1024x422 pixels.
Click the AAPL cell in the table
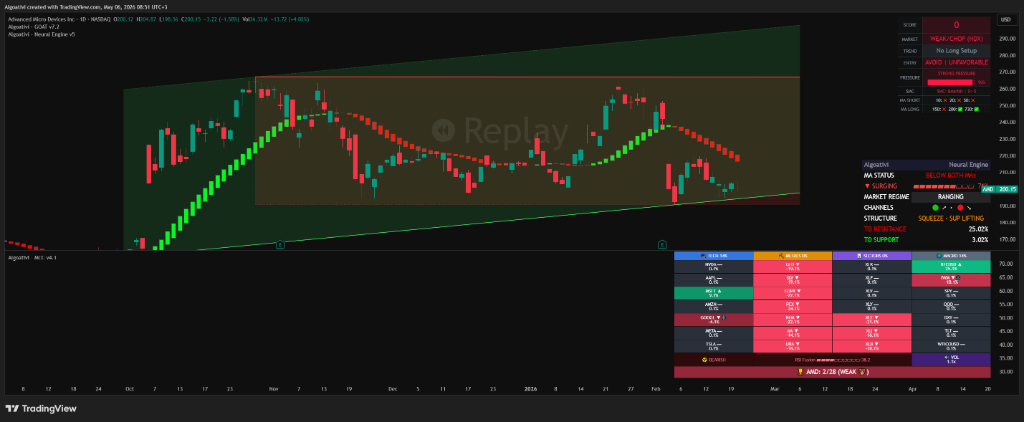coord(713,280)
